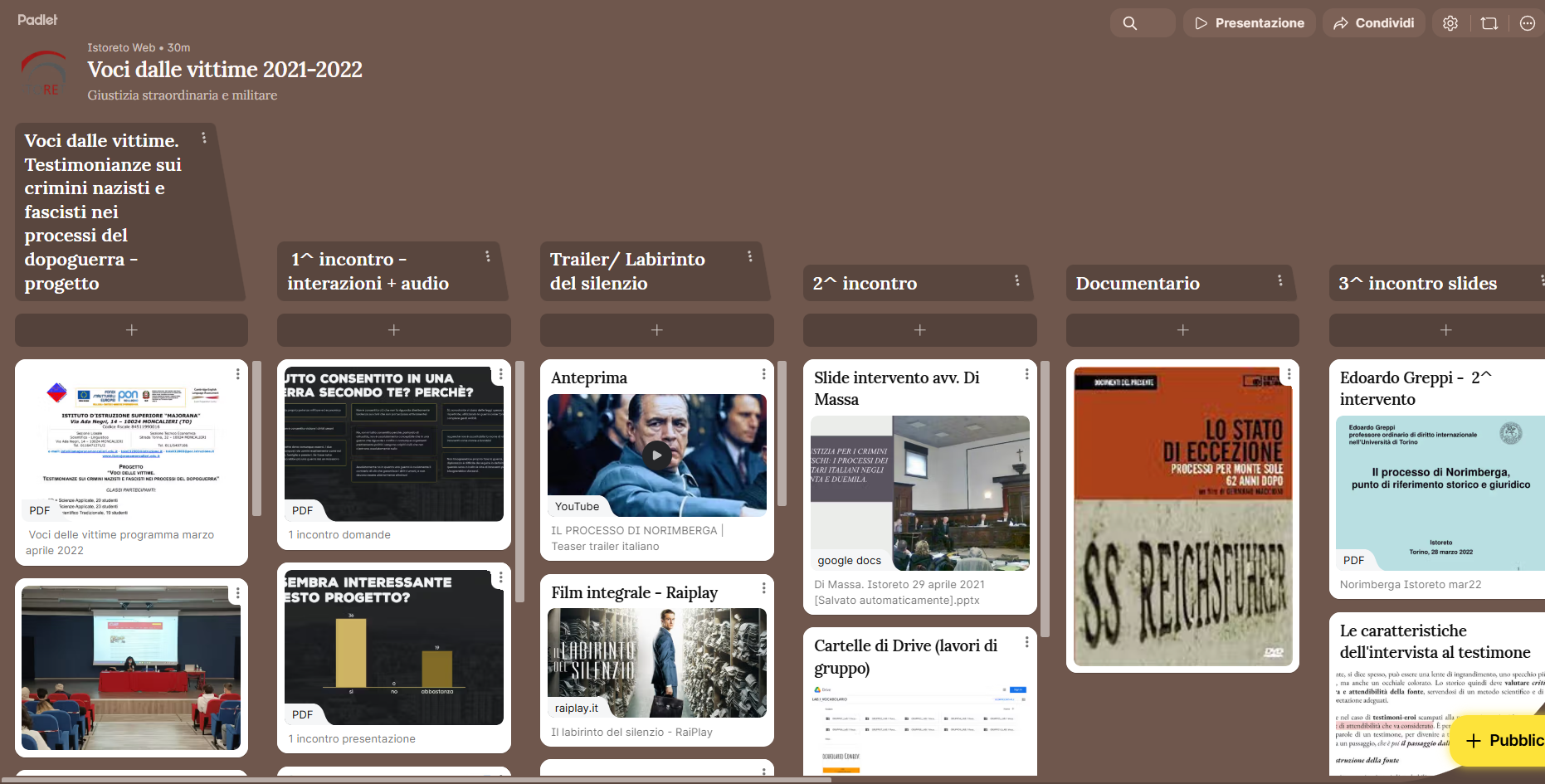Click the remake padlet icon

click(x=1489, y=23)
